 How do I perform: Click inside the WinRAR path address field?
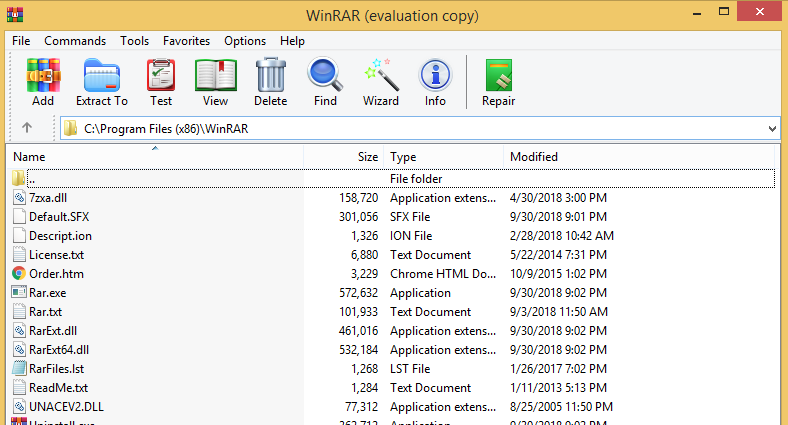[x=400, y=129]
